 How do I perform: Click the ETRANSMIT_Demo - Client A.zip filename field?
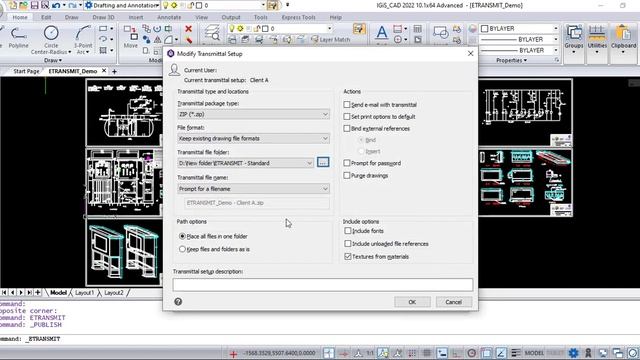[257, 203]
